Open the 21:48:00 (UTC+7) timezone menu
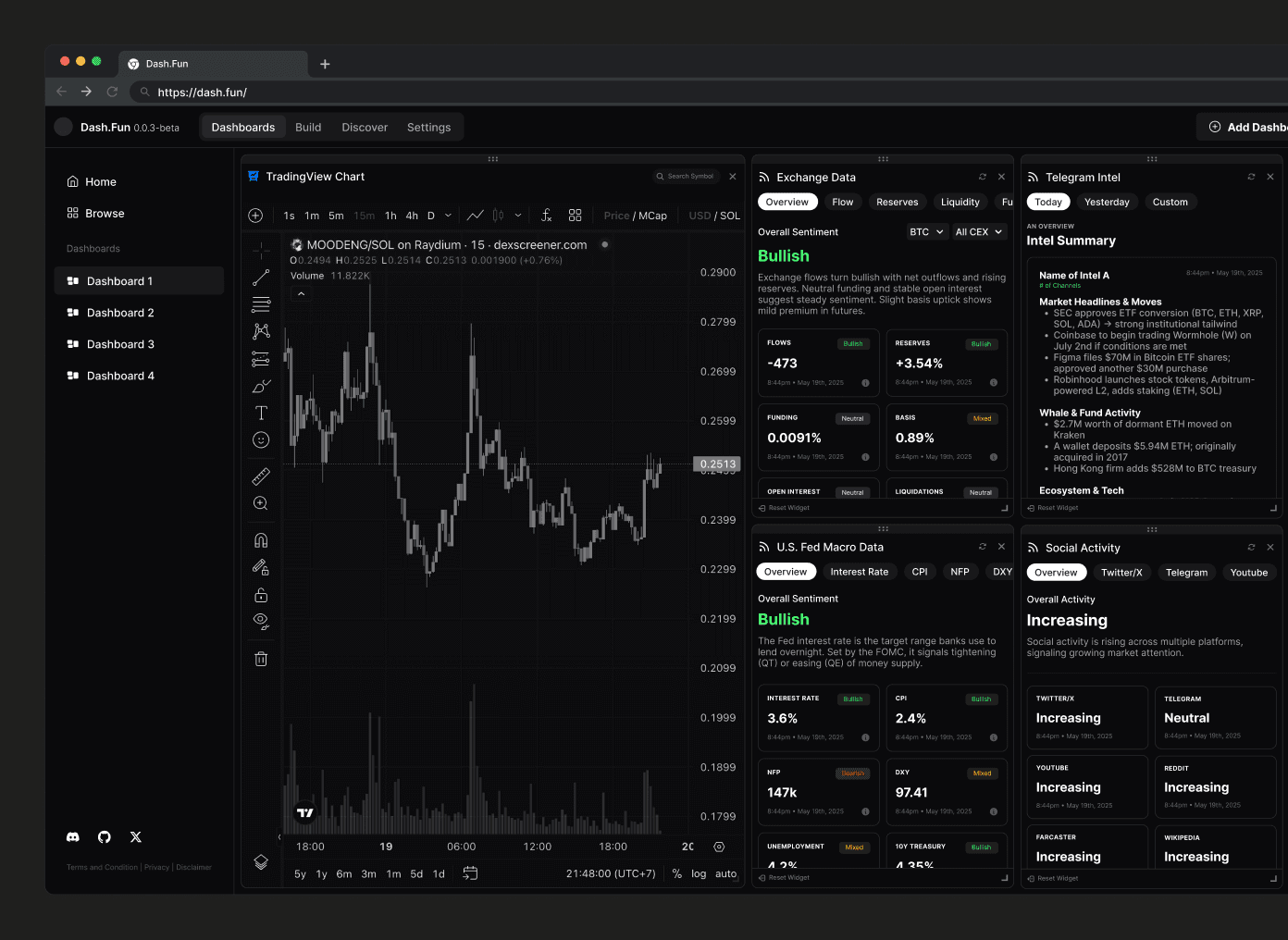 click(611, 873)
